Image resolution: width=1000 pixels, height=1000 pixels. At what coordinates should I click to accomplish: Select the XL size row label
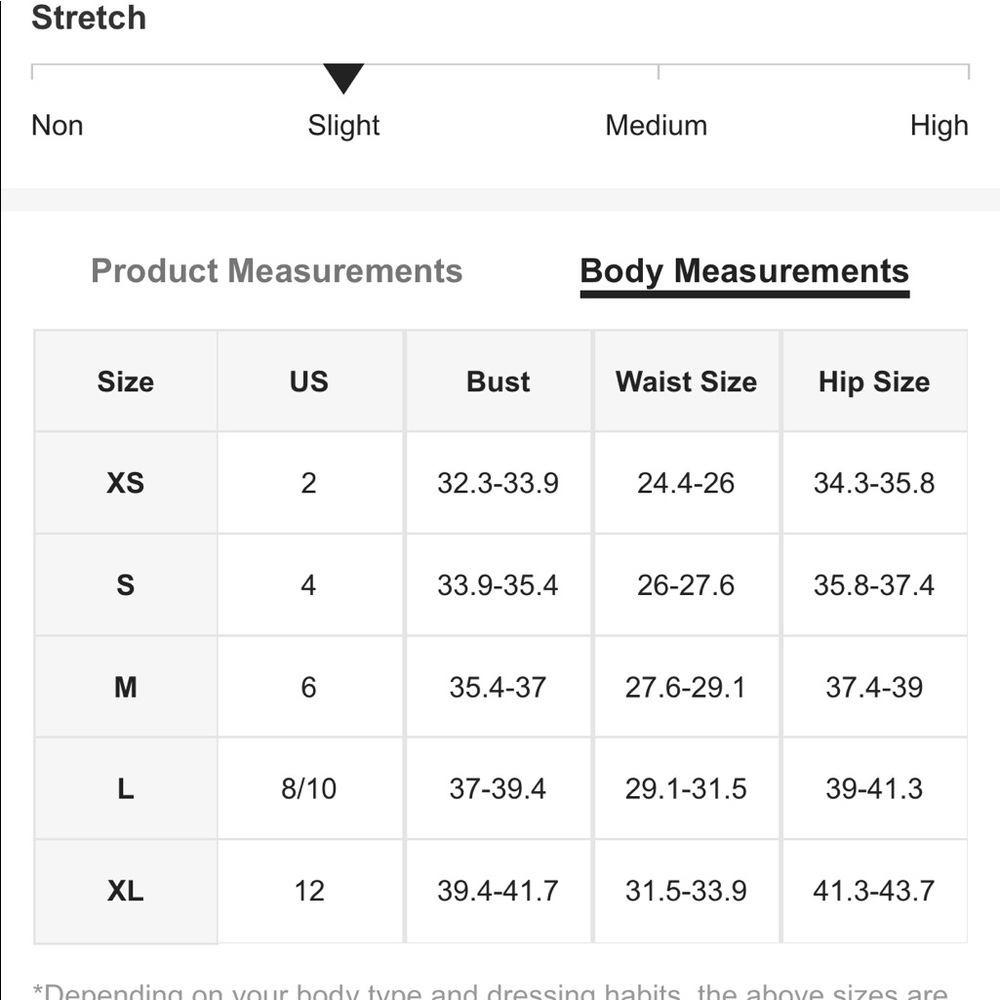126,891
